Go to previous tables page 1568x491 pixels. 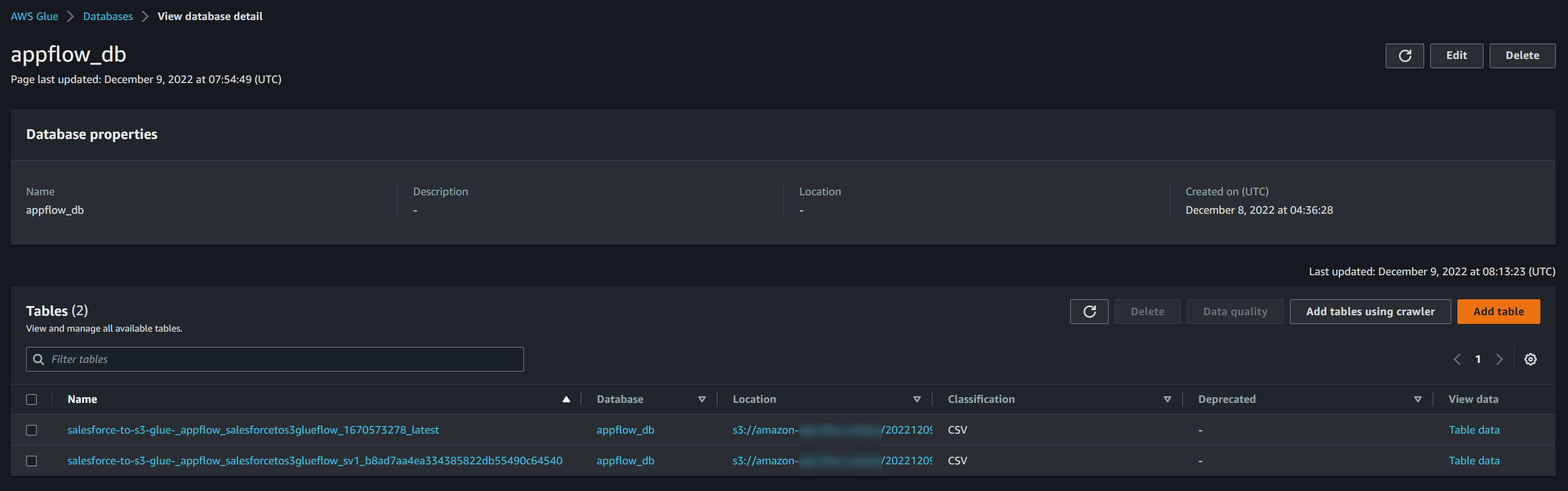point(1456,359)
